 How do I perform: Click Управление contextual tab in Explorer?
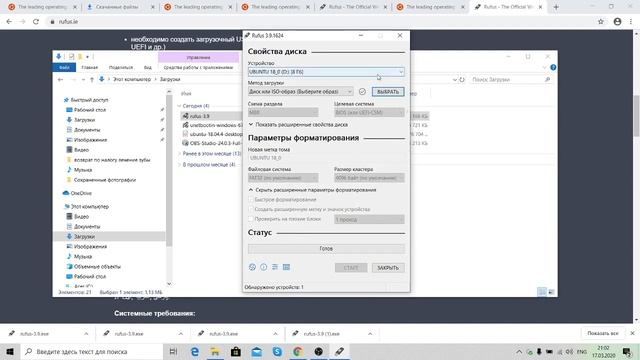click(198, 58)
